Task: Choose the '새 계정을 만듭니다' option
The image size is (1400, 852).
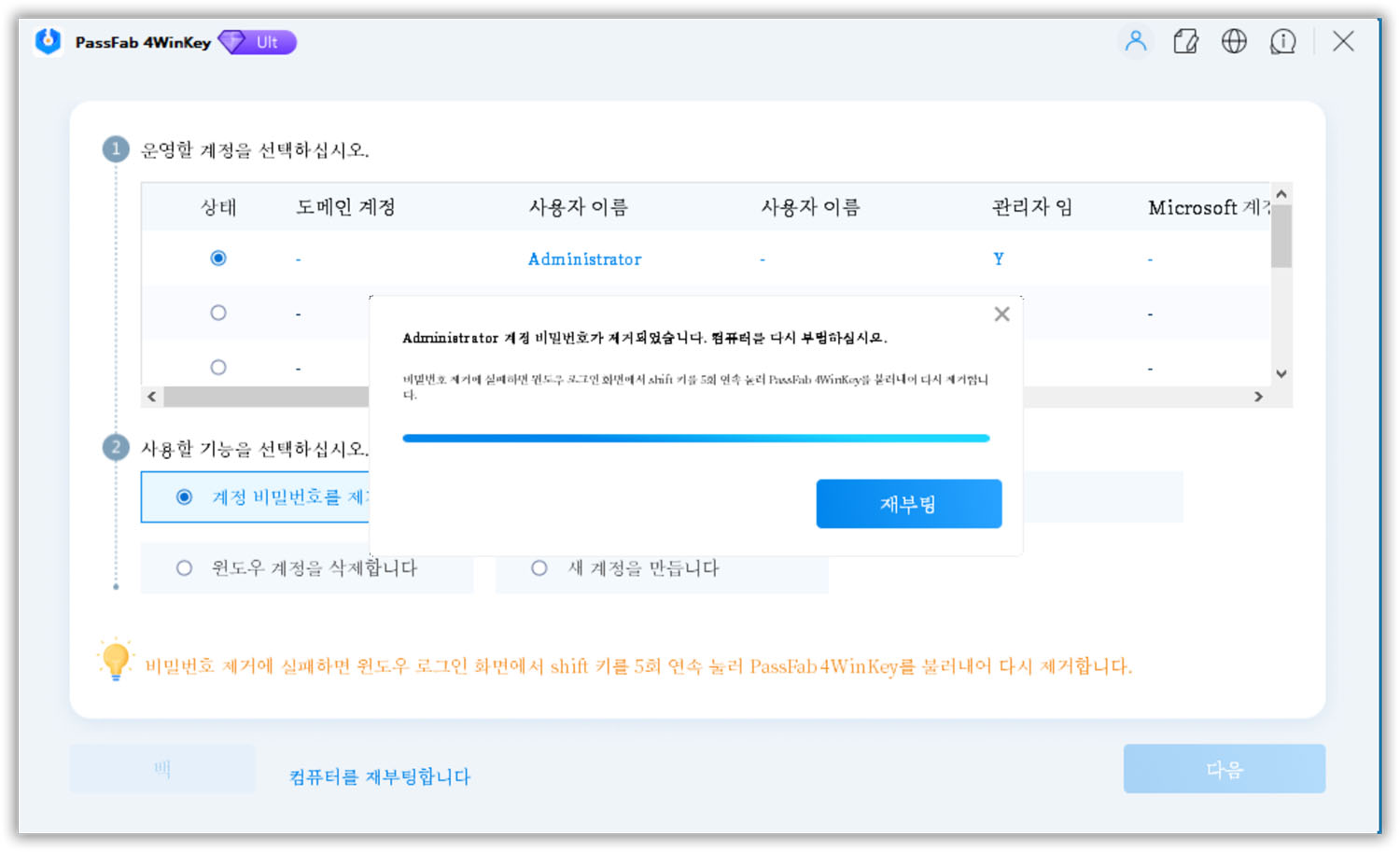Action: pyautogui.click(x=539, y=567)
